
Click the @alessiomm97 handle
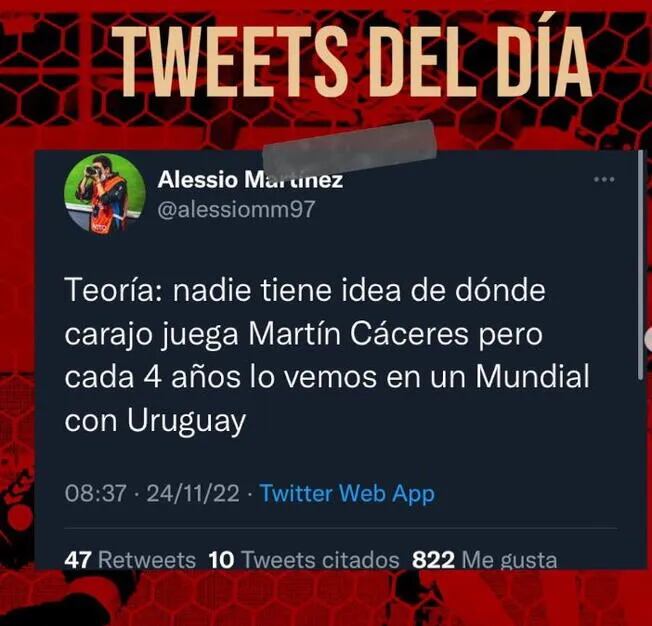[236, 209]
